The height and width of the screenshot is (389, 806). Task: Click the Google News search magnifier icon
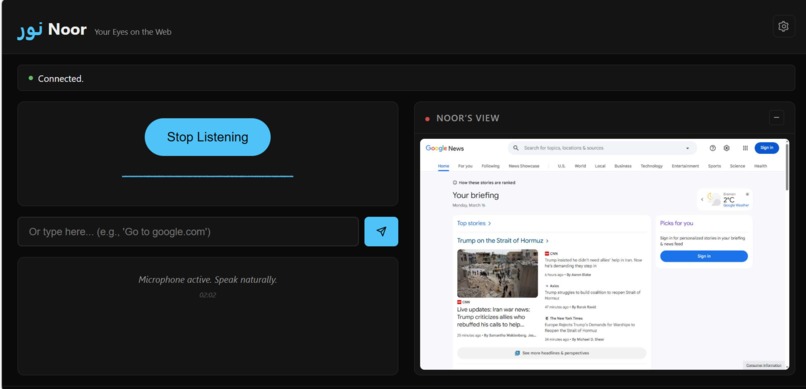pyautogui.click(x=516, y=148)
